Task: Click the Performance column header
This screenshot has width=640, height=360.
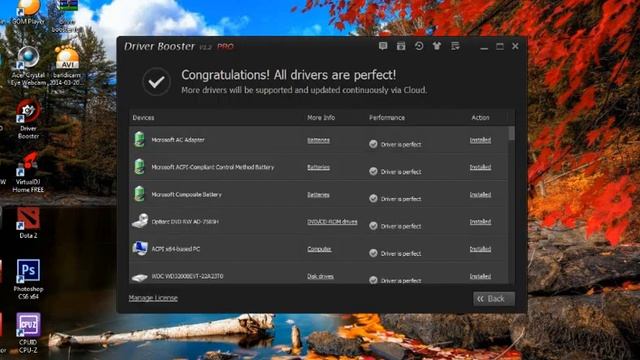Action: [x=387, y=118]
